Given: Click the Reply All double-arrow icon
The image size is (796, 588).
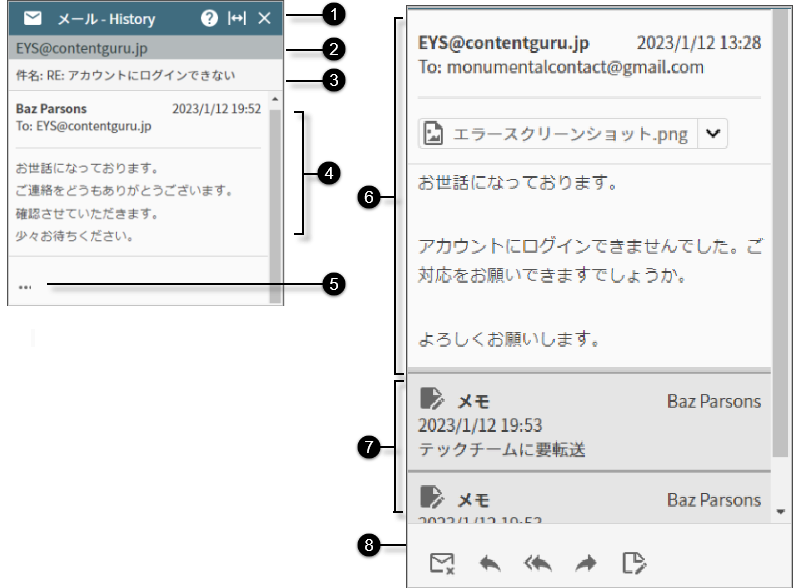Looking at the screenshot, I should 538,563.
